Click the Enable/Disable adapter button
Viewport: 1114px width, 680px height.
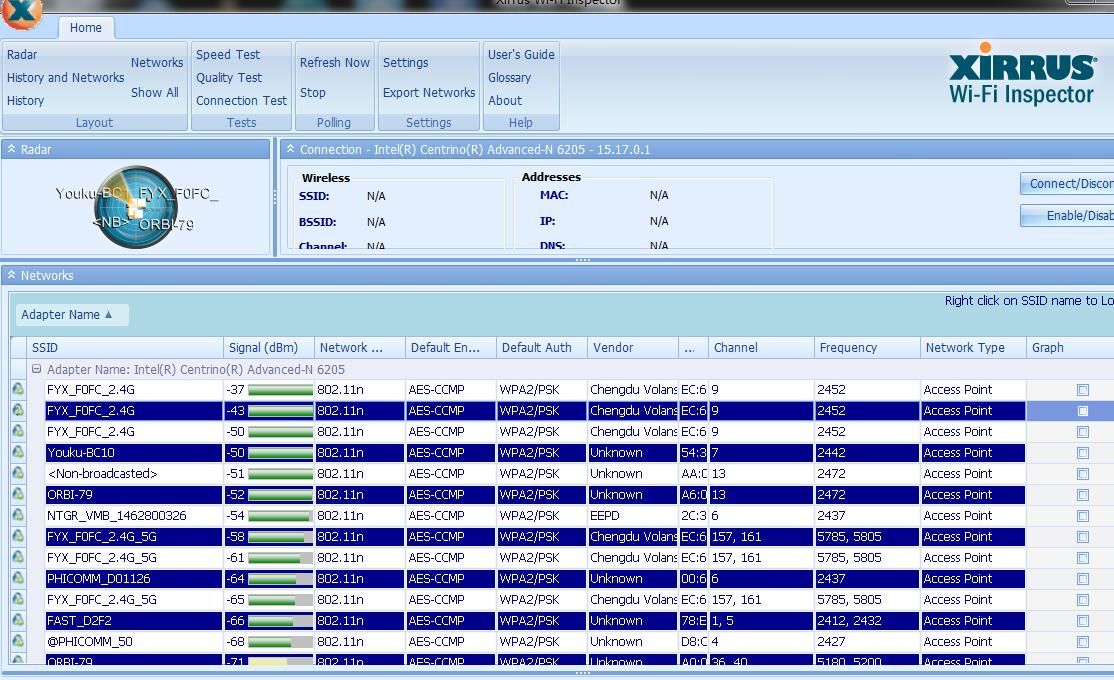(x=1067, y=215)
